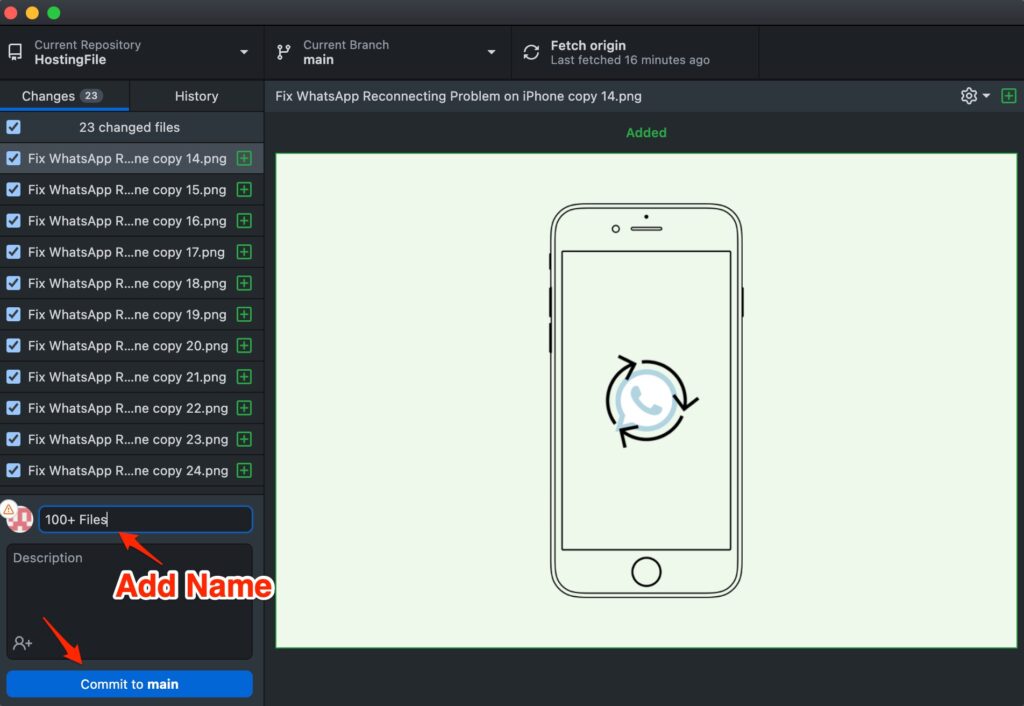Click the green added-file icon in diff header
This screenshot has width=1024, height=706.
point(1008,96)
